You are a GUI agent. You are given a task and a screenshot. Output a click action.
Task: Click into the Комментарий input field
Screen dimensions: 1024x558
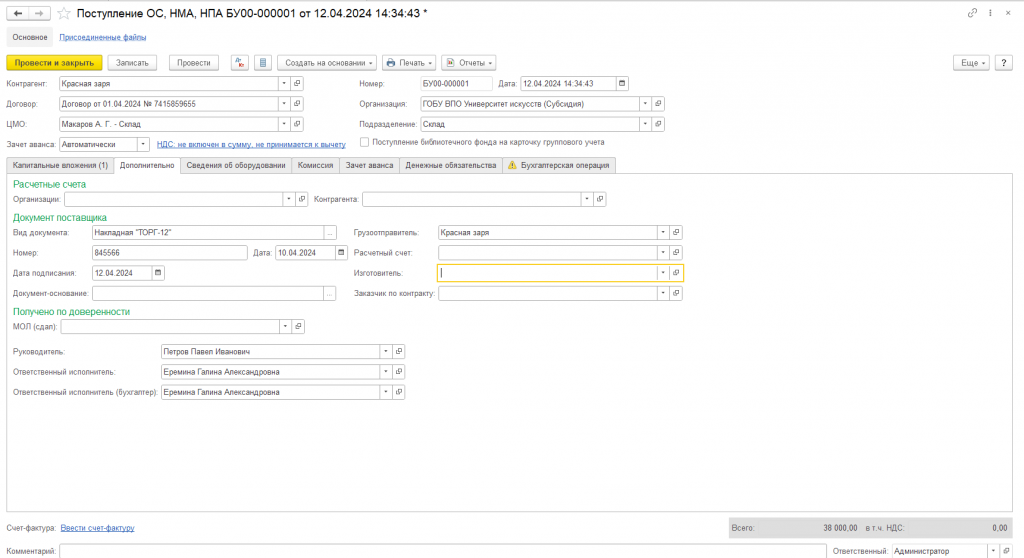443,551
